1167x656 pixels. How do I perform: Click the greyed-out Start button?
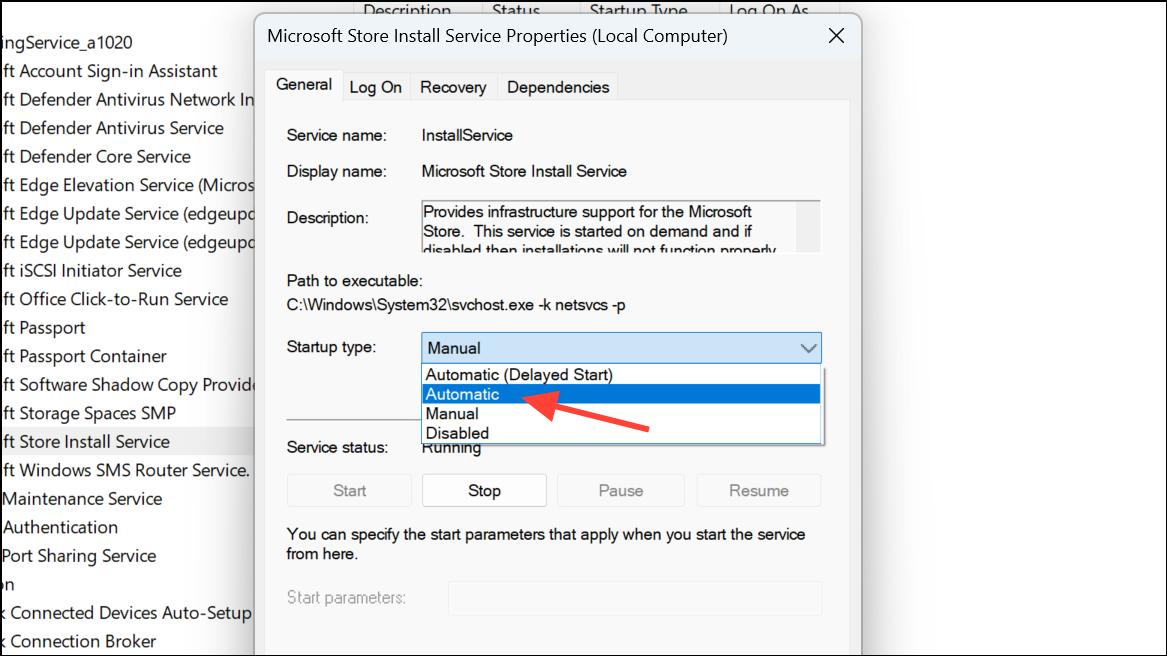click(x=349, y=491)
